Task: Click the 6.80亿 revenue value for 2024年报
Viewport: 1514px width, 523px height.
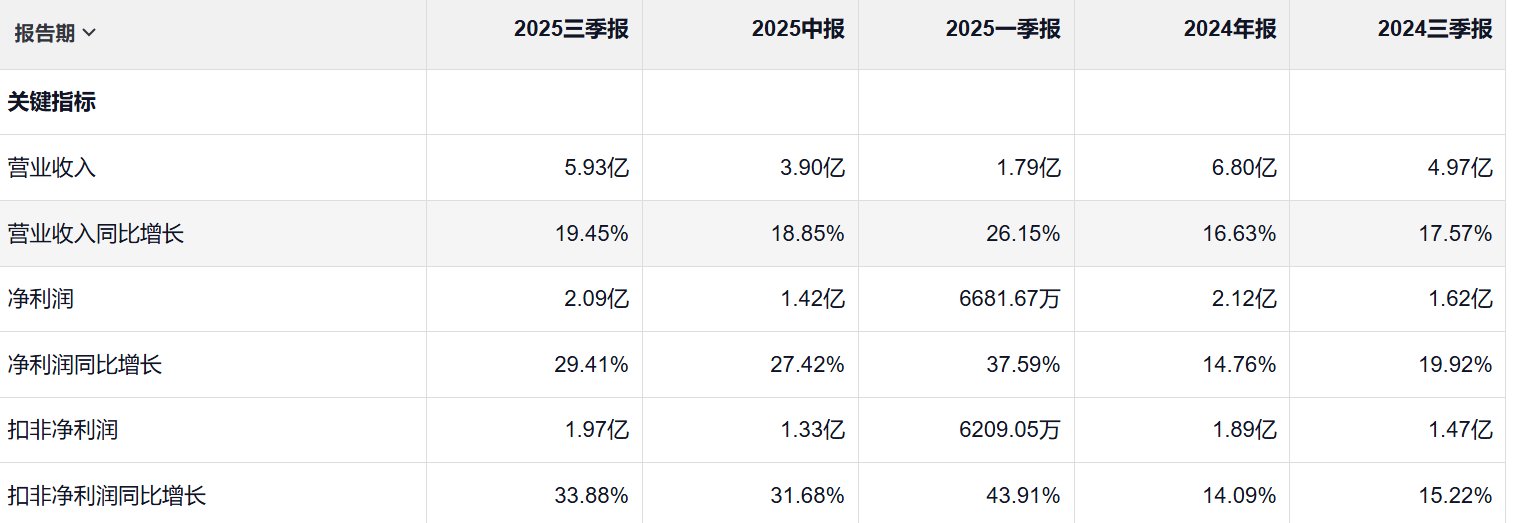Action: (x=1244, y=168)
